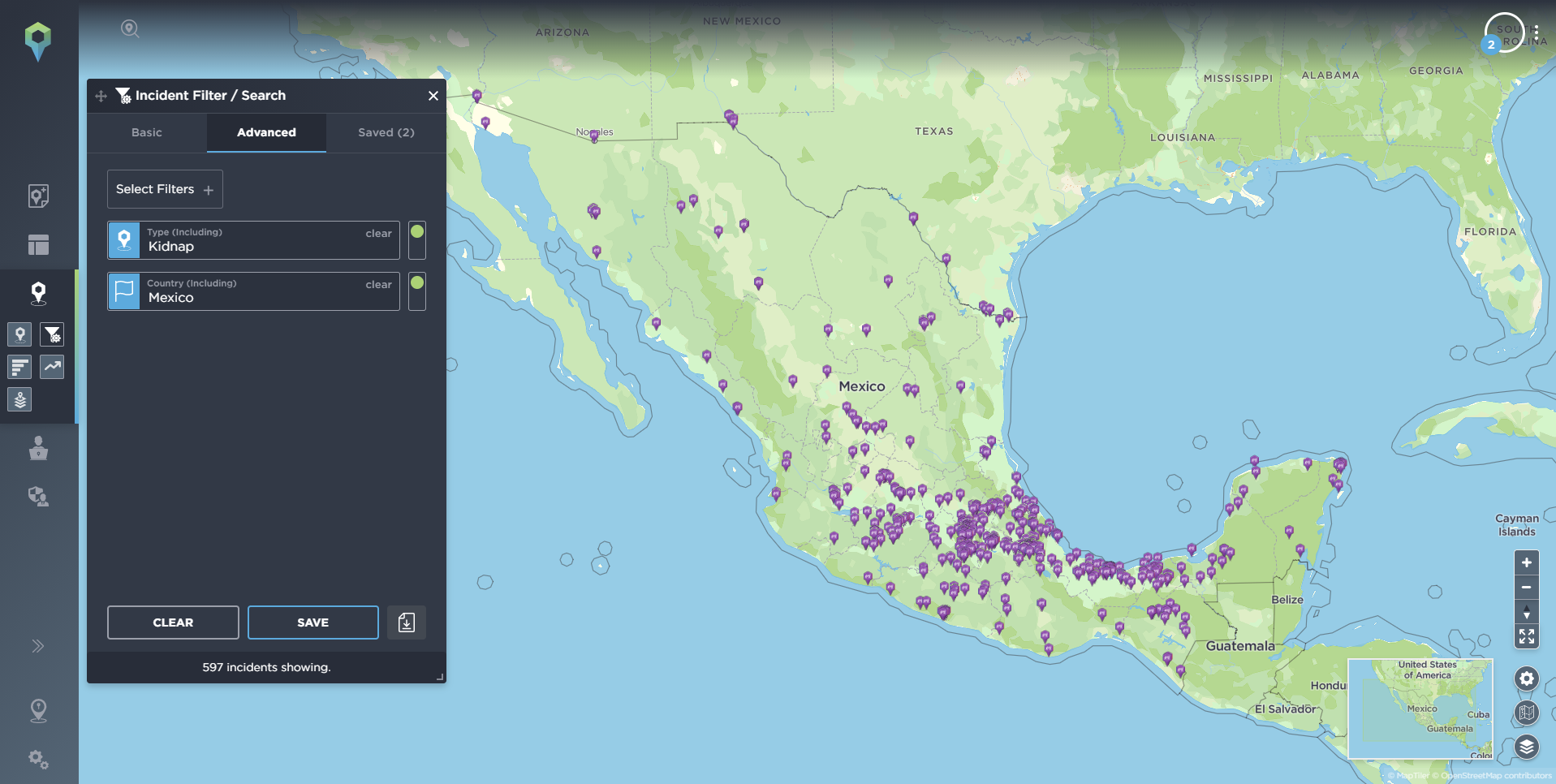
Task: Open the map layers stack button
Action: click(x=1527, y=747)
